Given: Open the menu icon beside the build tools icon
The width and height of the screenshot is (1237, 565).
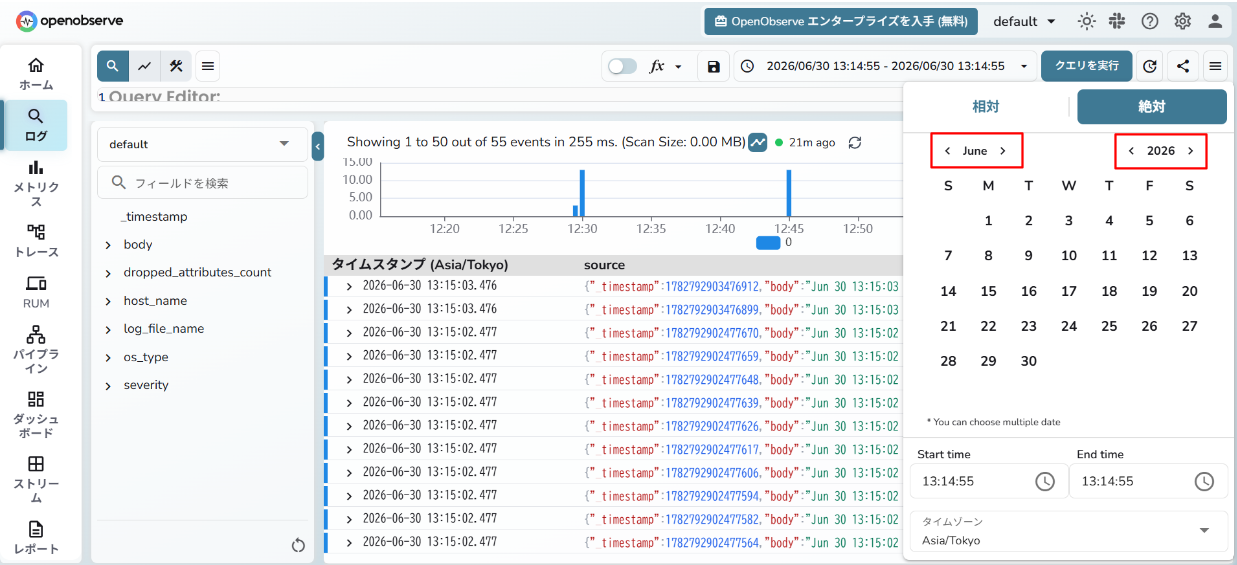Looking at the screenshot, I should pos(208,66).
